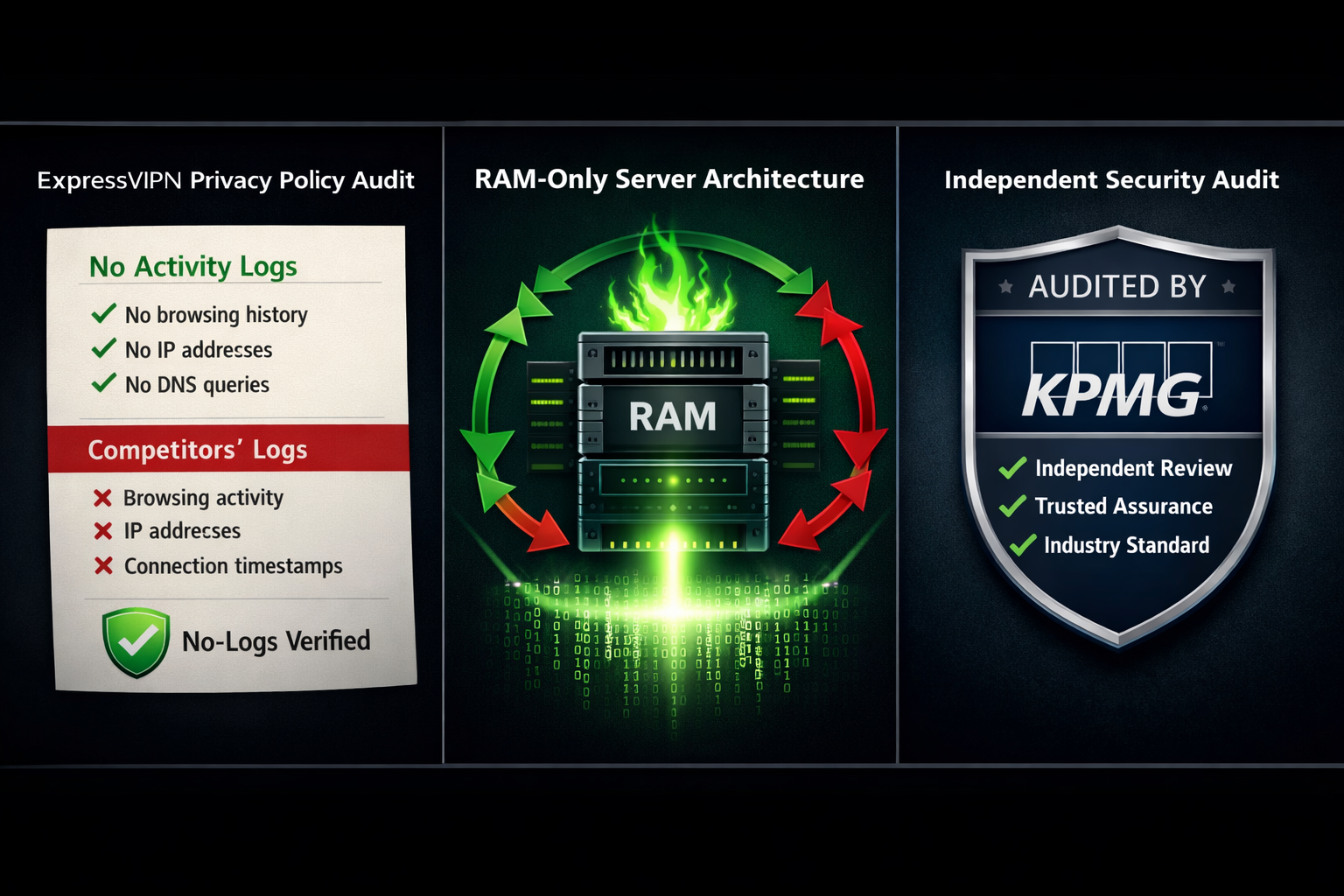The width and height of the screenshot is (1344, 896).
Task: Click the green checkmark beside No DNS queries
Action: pos(104,382)
